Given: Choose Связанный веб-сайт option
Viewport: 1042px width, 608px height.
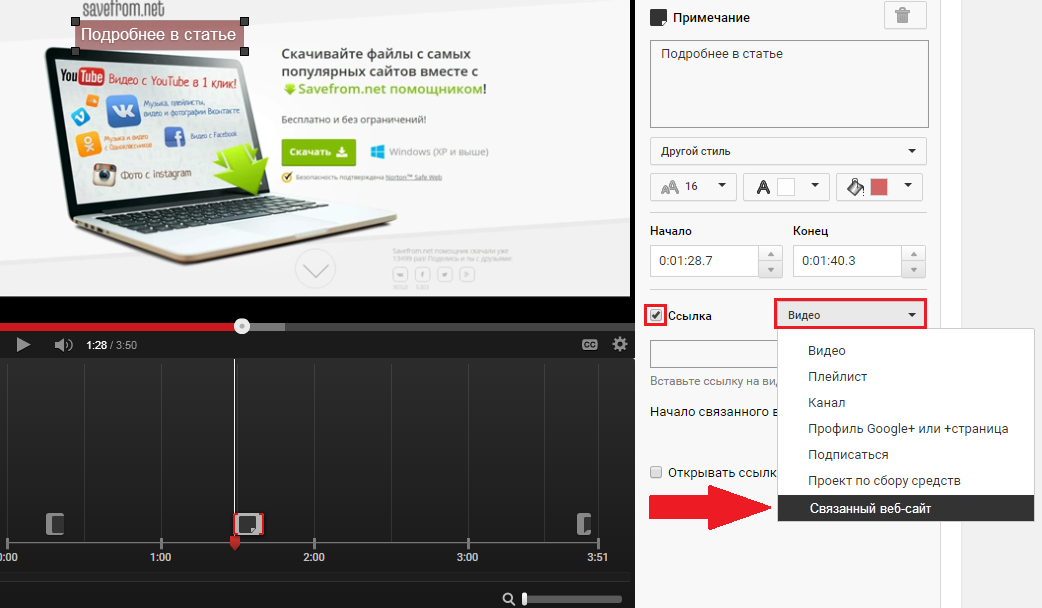Looking at the screenshot, I should (906, 508).
